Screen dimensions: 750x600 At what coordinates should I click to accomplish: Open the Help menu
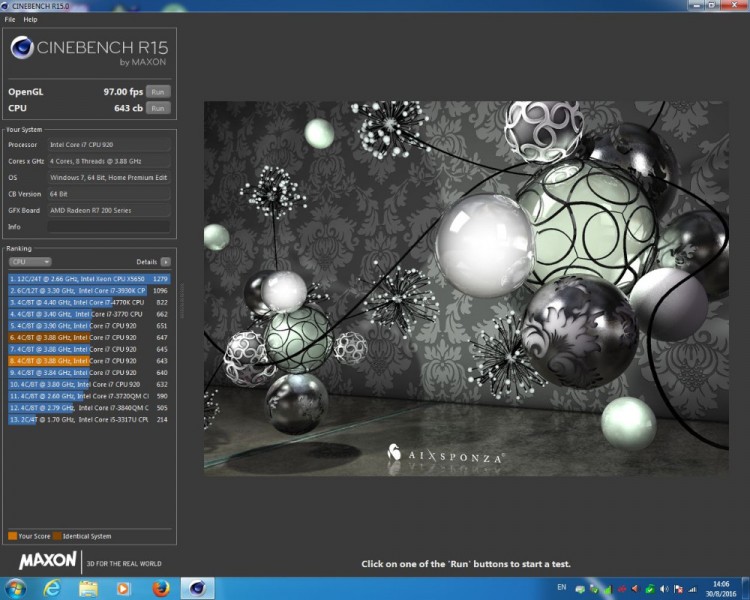pos(30,19)
